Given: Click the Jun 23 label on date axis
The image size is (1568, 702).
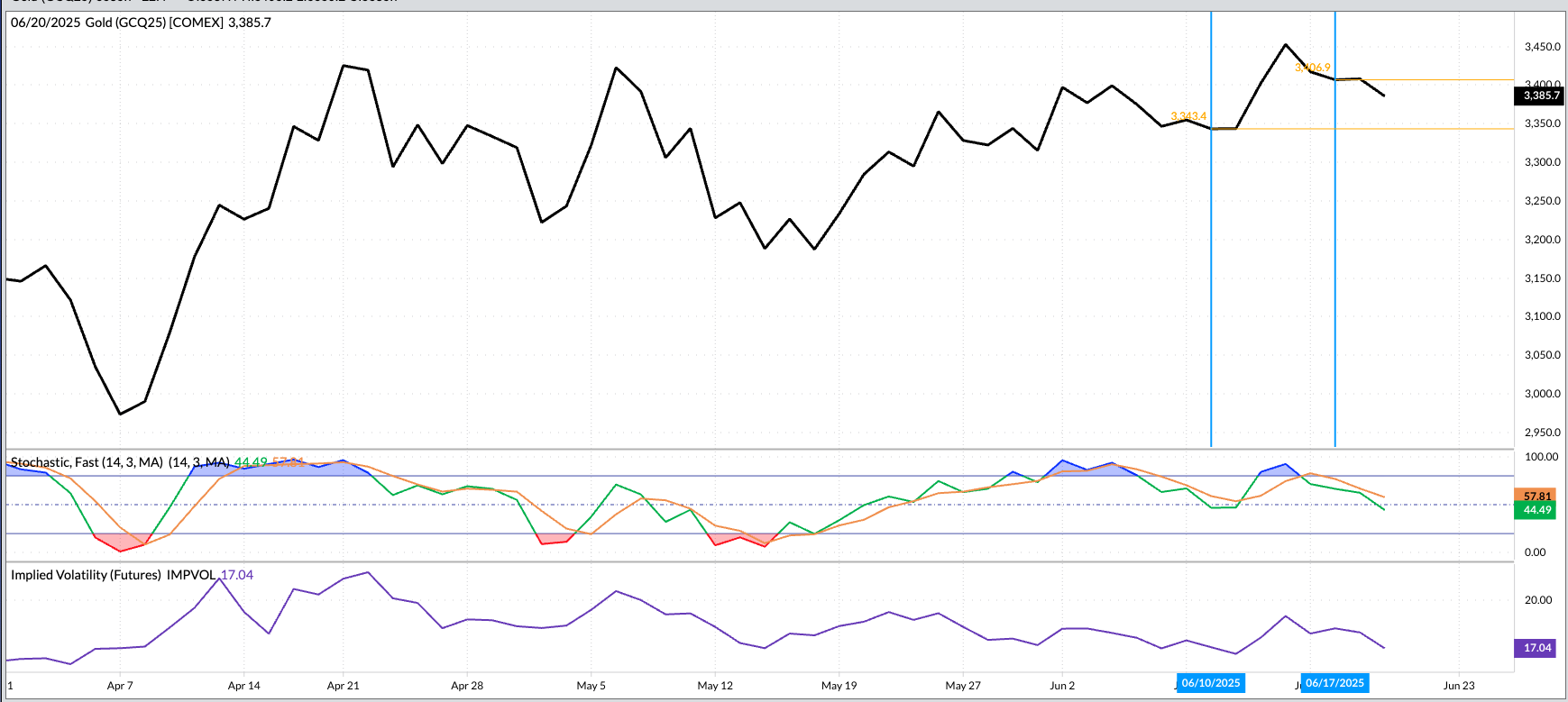Looking at the screenshot, I should click(x=1459, y=686).
